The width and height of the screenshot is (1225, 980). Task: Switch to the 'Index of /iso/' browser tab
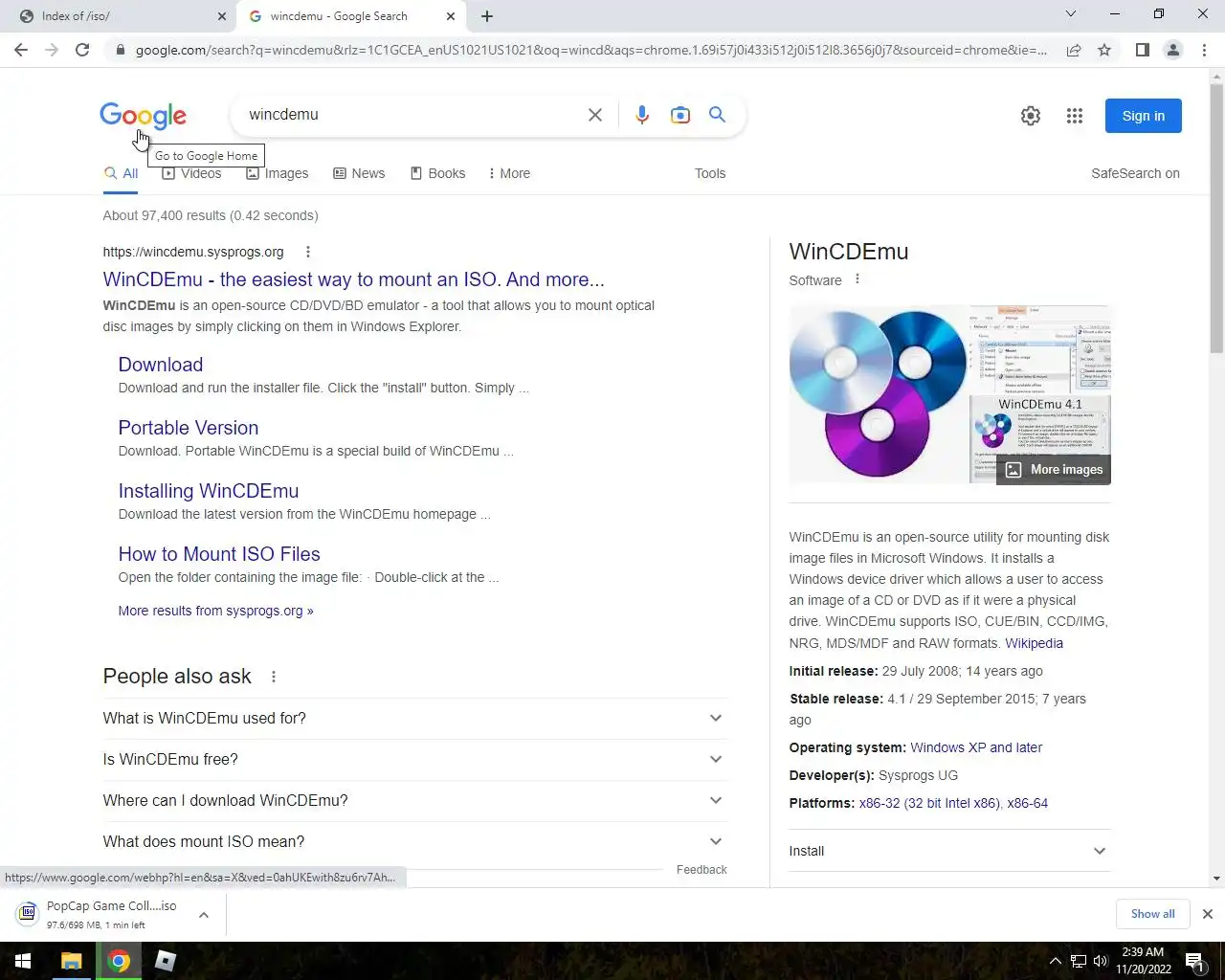click(x=118, y=16)
